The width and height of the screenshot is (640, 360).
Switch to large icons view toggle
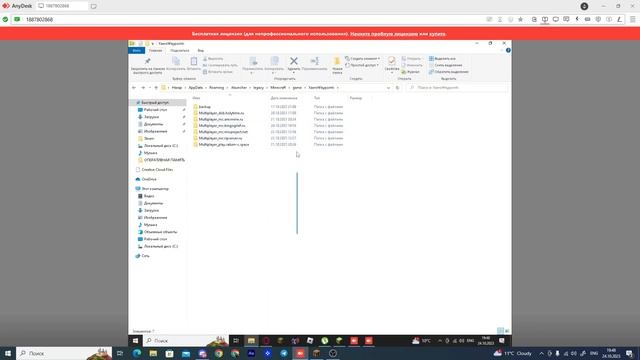pos(507,331)
